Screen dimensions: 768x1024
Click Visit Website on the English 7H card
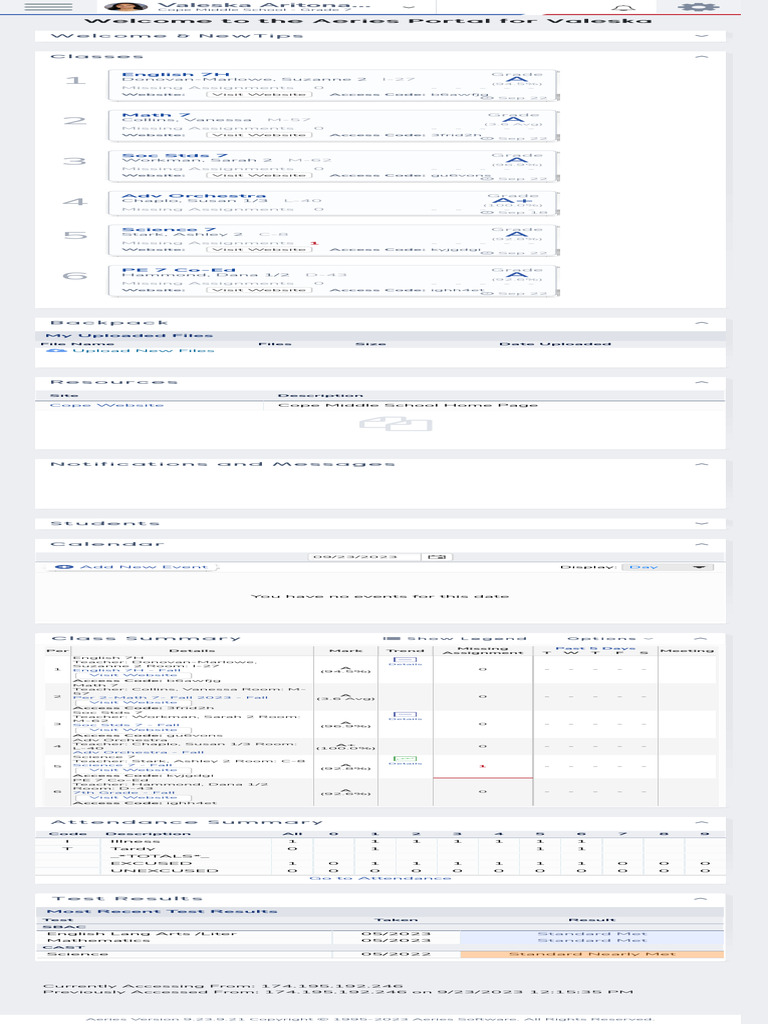(259, 95)
